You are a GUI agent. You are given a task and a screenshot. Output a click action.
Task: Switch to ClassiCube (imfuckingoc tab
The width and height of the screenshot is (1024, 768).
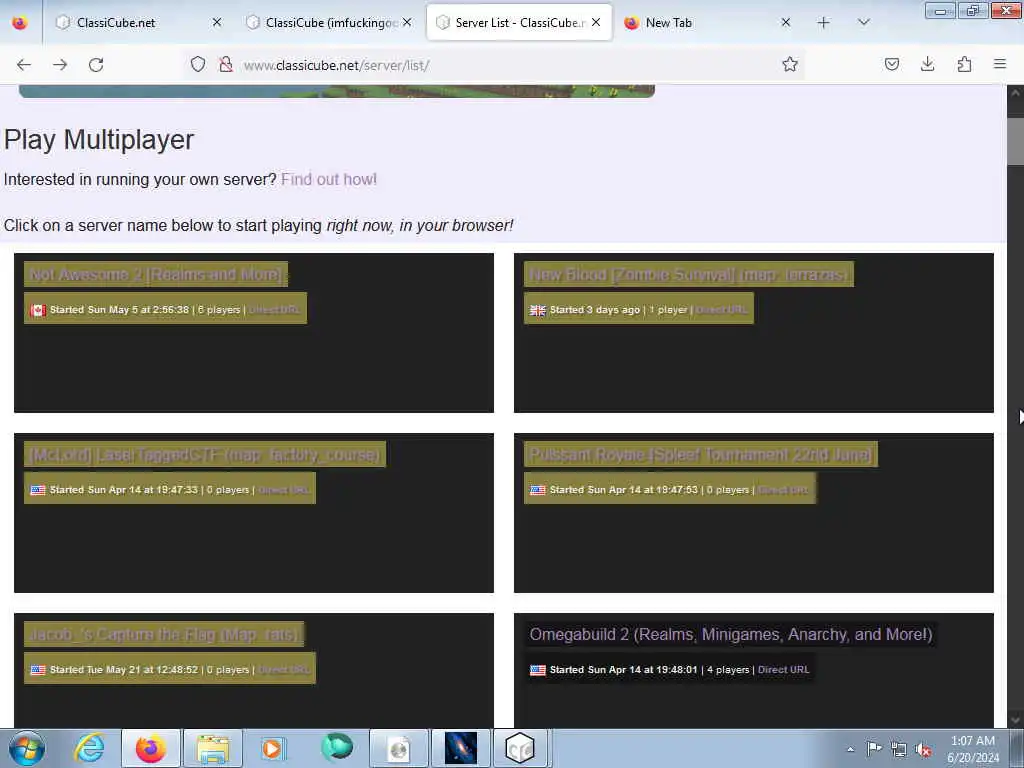pyautogui.click(x=328, y=23)
